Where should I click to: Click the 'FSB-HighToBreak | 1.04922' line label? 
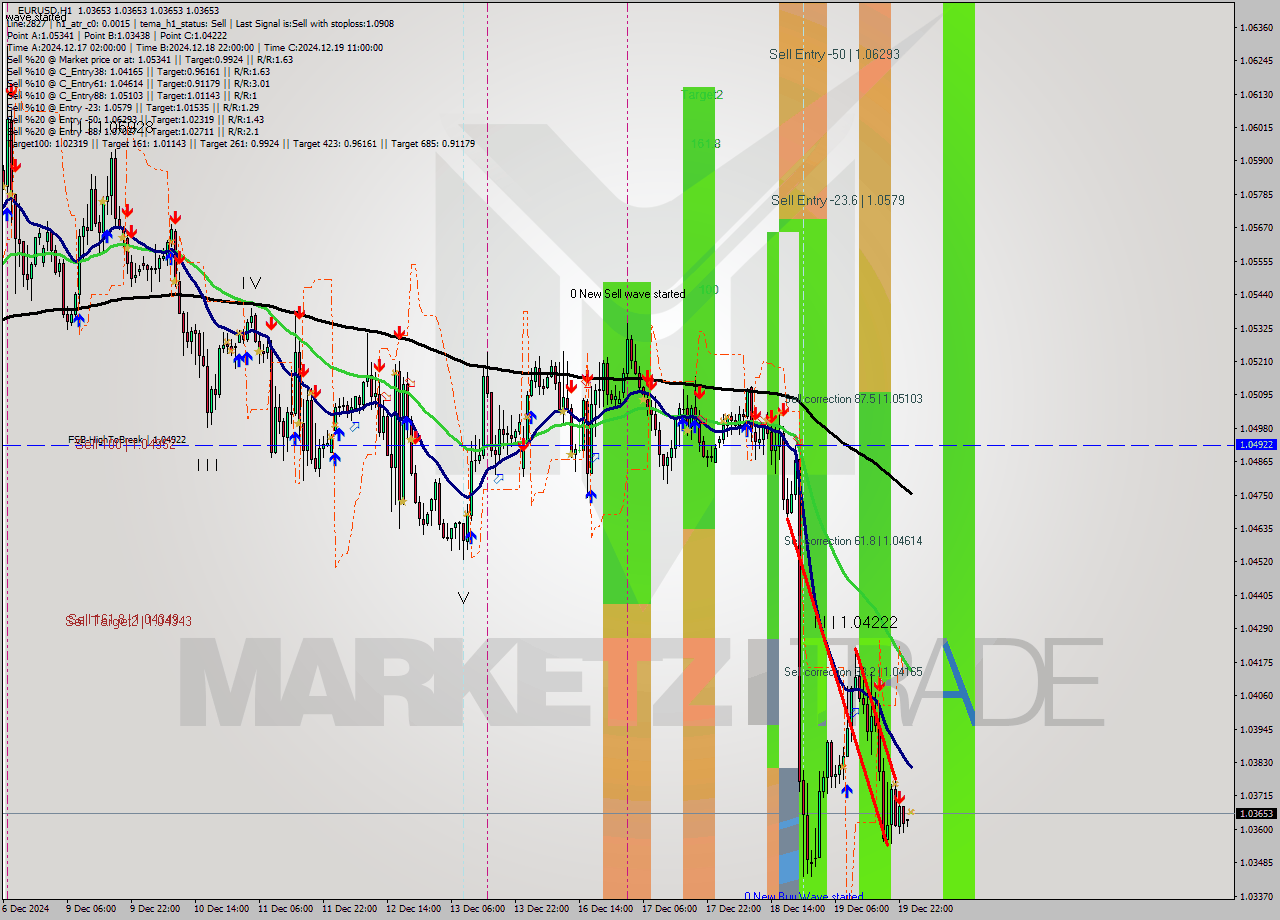point(127,439)
